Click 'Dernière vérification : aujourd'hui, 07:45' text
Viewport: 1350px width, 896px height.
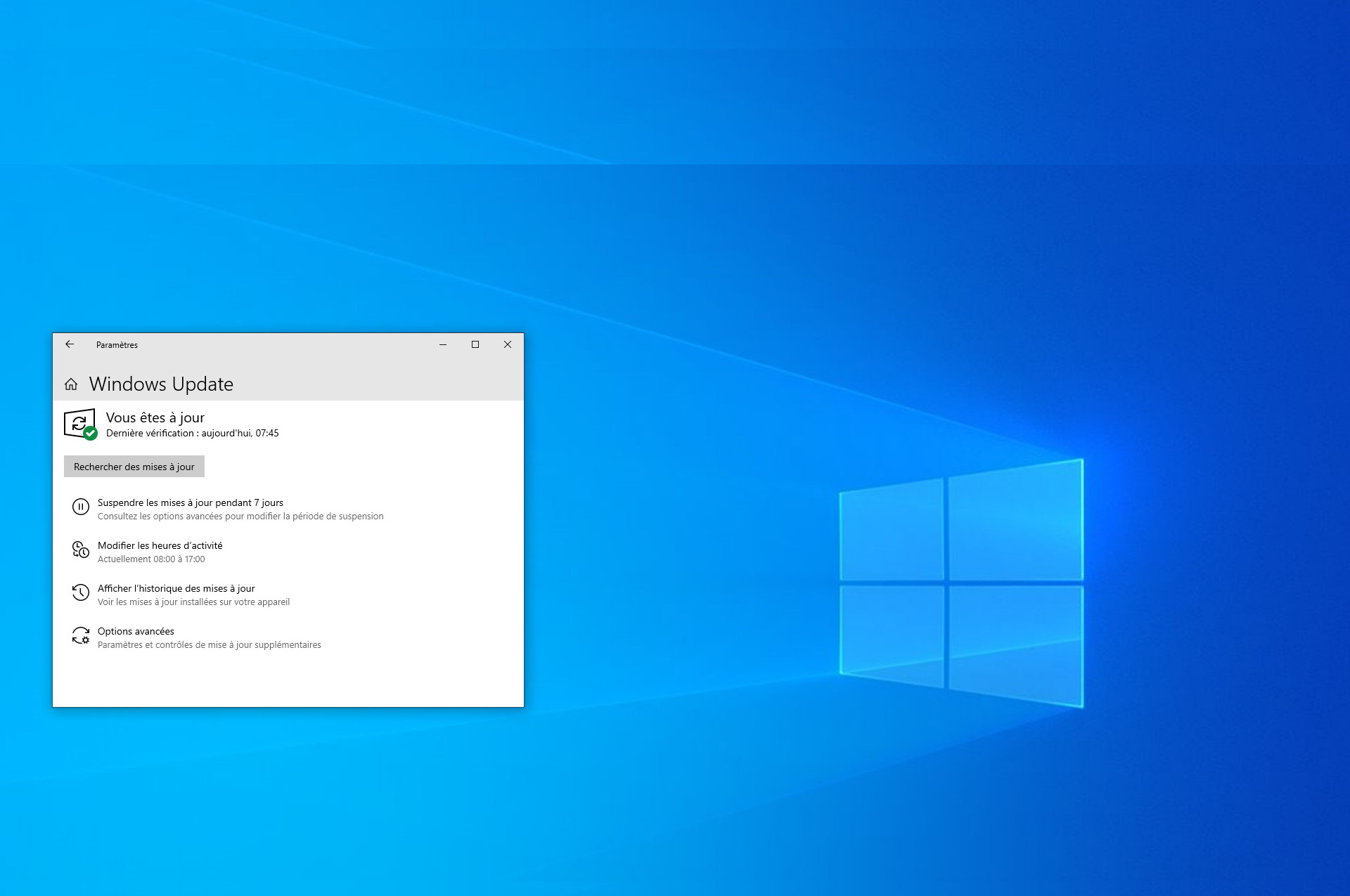coord(193,434)
